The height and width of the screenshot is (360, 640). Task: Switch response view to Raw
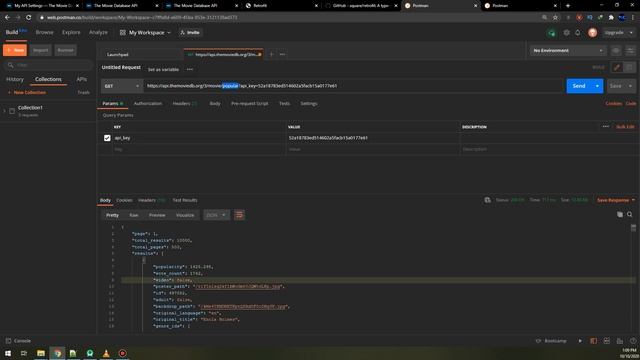(x=134, y=215)
